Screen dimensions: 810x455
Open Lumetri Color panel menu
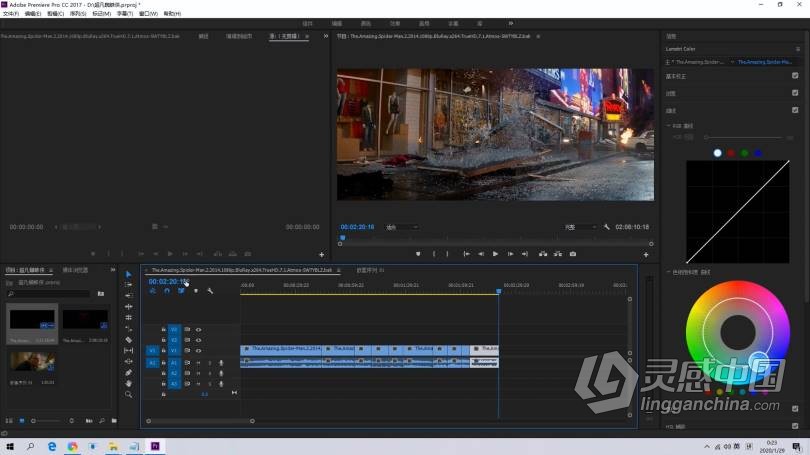coord(798,49)
